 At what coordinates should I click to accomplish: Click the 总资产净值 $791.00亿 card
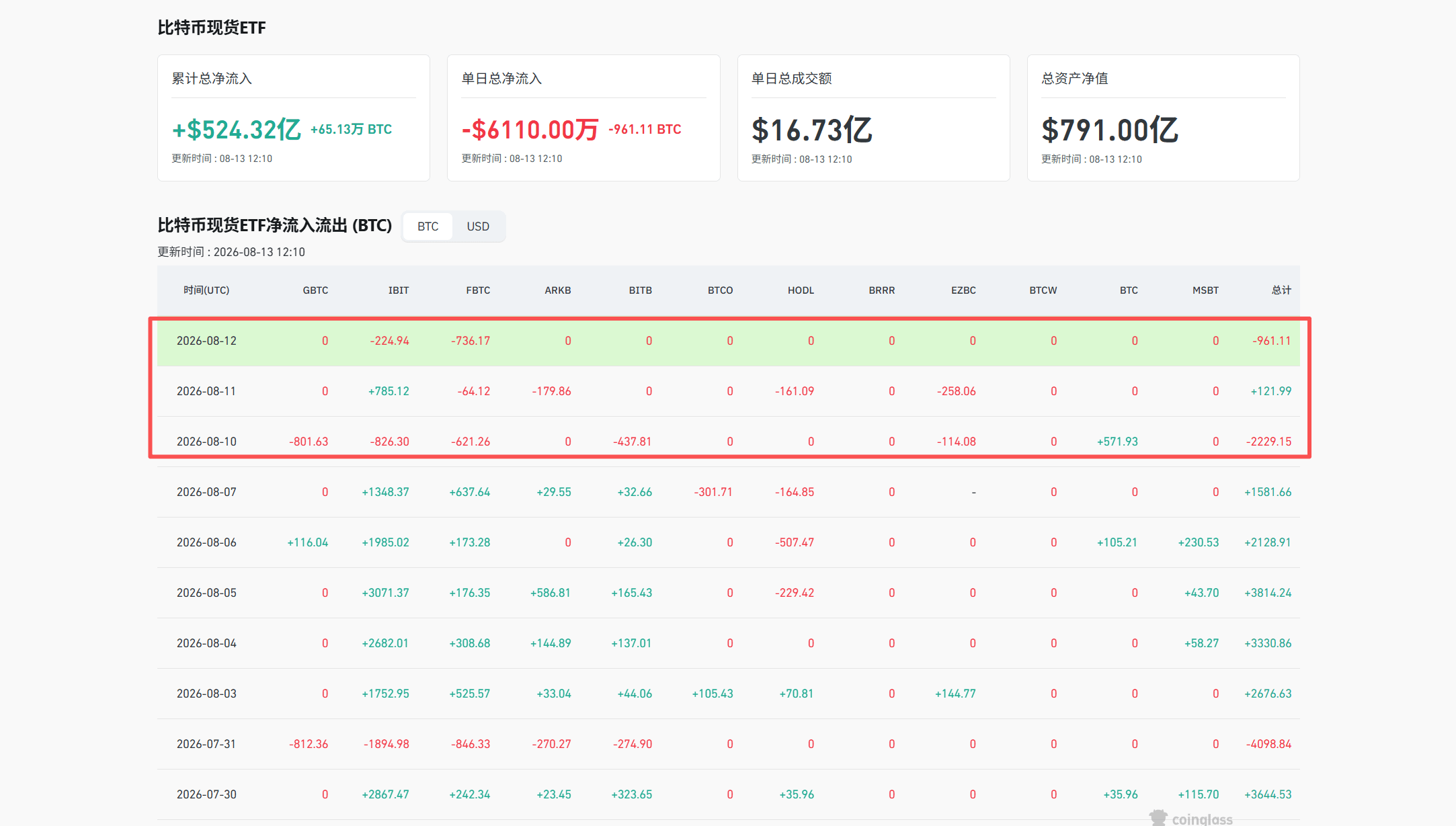pos(1163,118)
